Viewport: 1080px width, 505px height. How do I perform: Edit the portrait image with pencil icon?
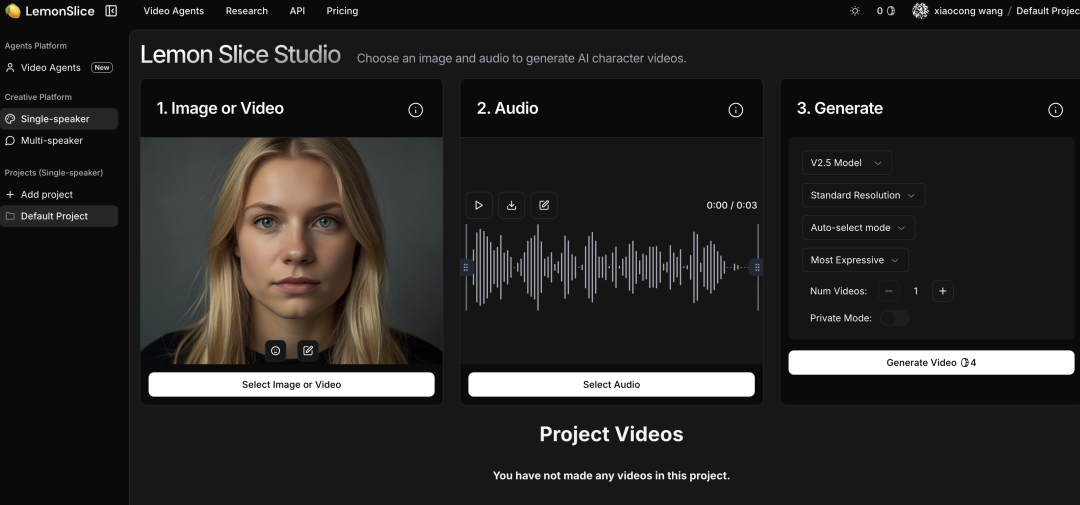pos(308,350)
